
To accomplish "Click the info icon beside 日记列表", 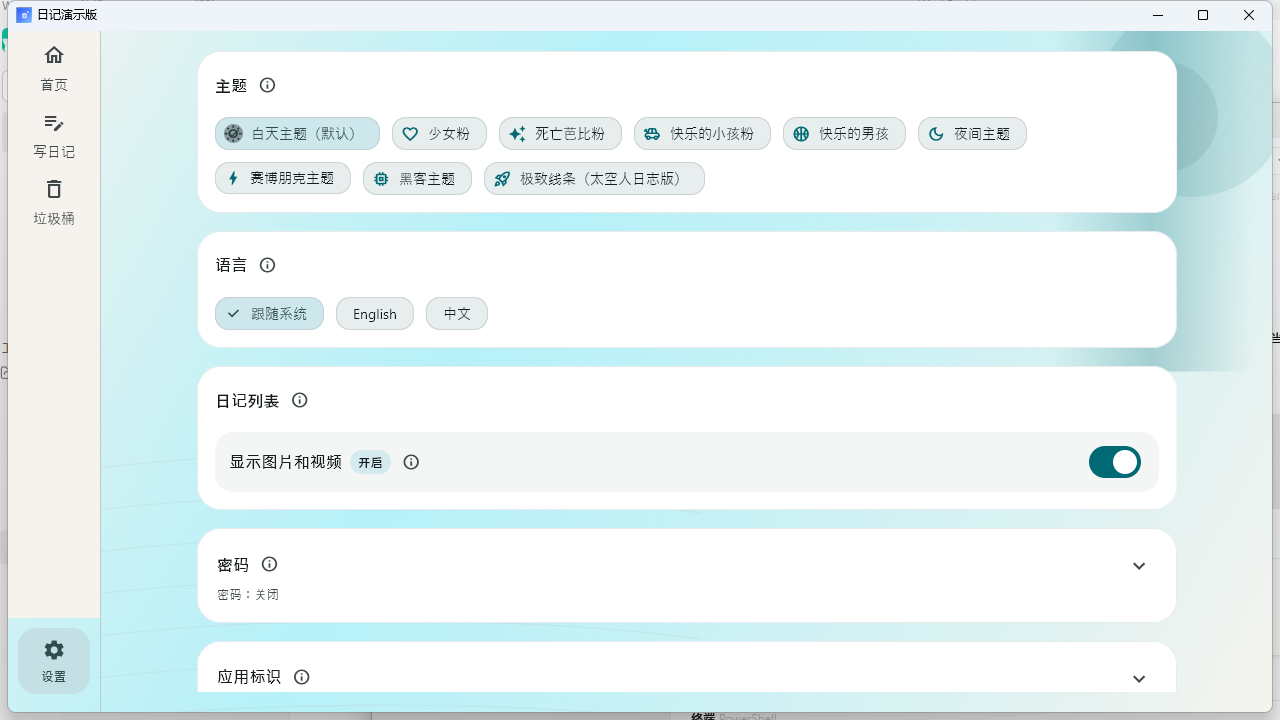I will [299, 400].
